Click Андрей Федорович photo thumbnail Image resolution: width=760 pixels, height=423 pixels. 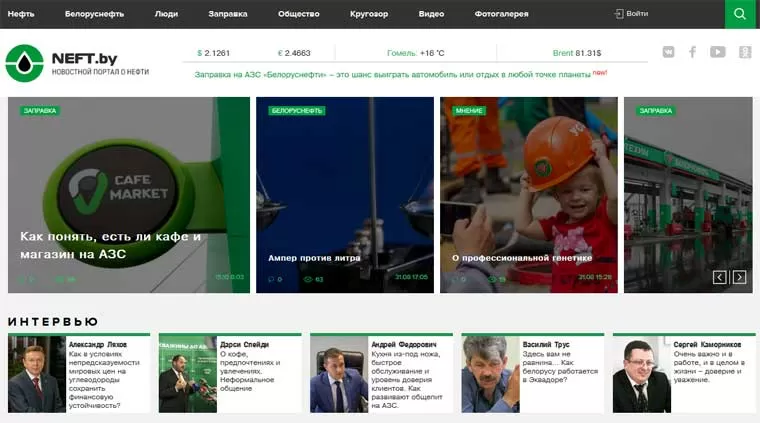339,374
